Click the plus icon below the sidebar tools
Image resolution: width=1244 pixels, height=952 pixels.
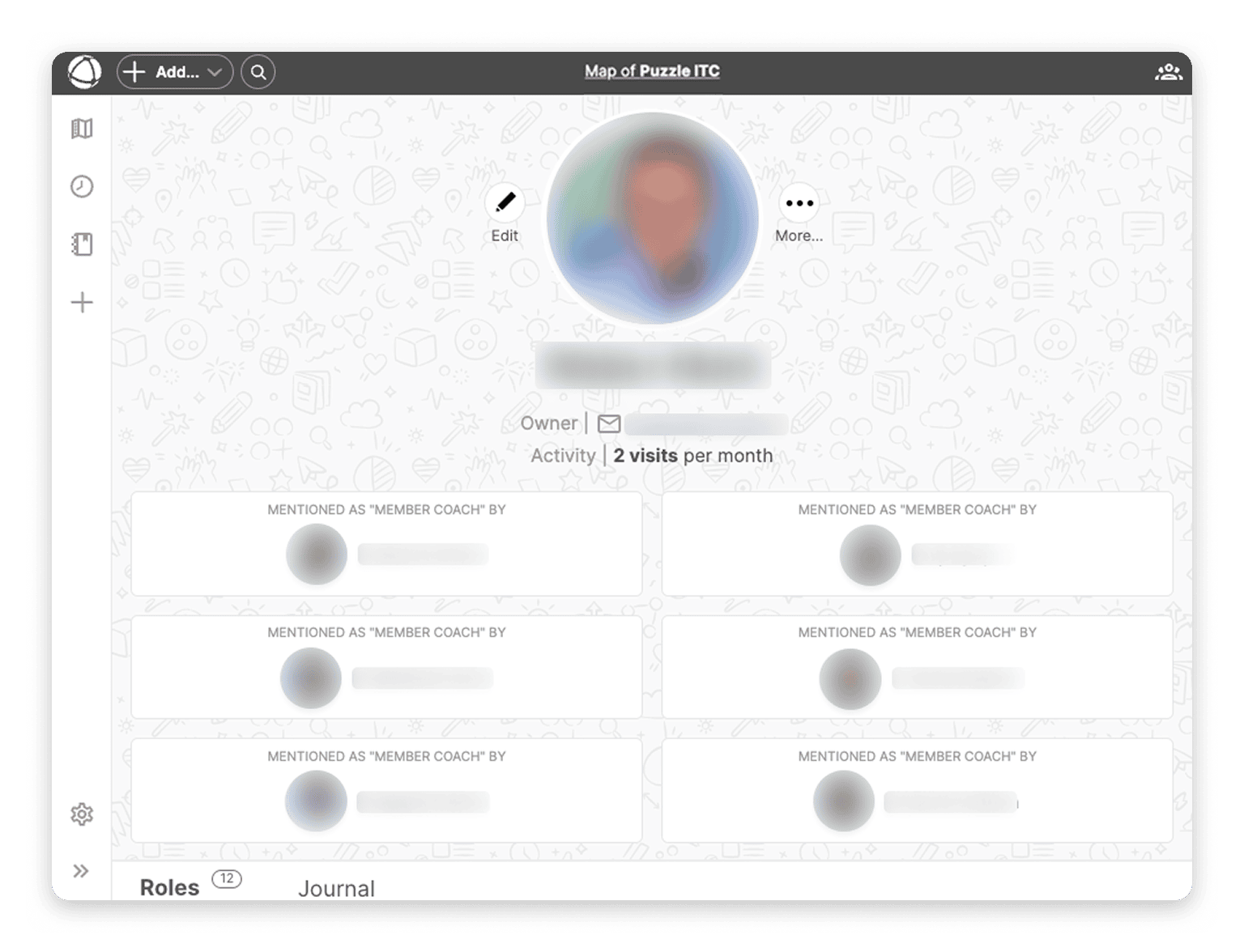tap(81, 301)
